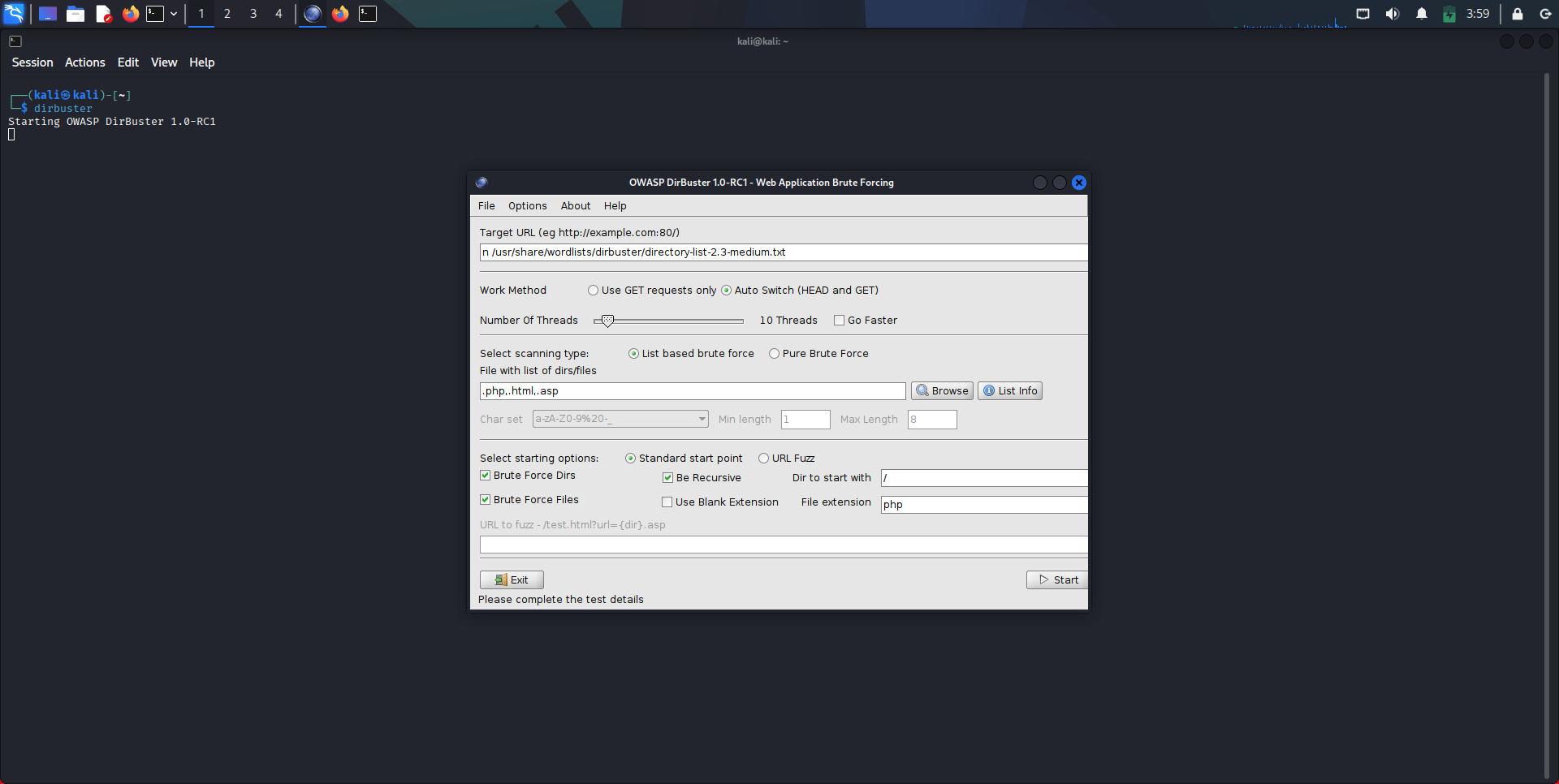Click the Exit button in DirBuster
The height and width of the screenshot is (784, 1559).
pos(512,580)
